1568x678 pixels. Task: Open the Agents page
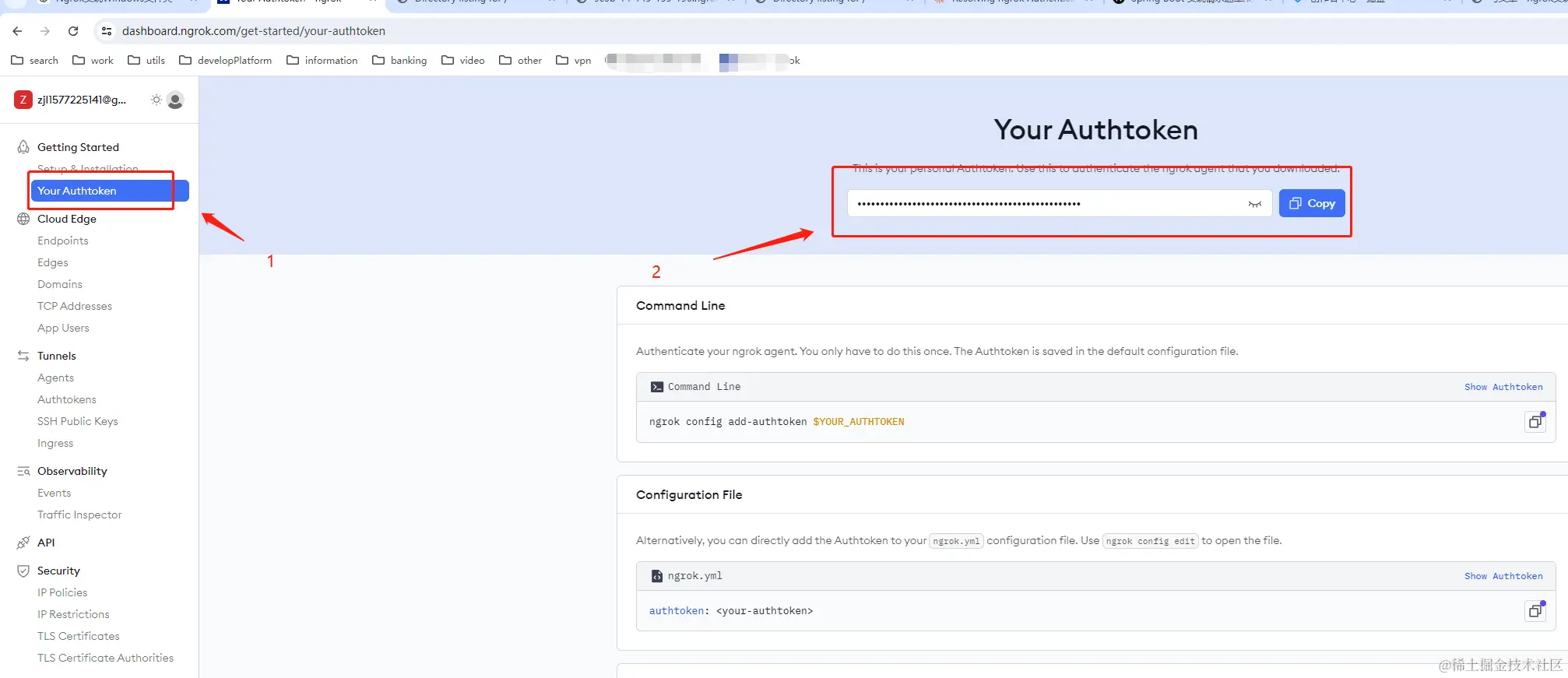[x=56, y=378]
